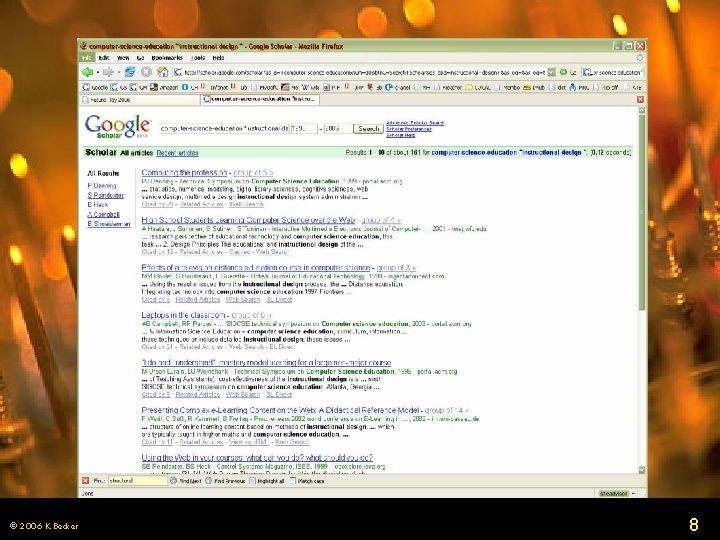Click the Cached link under second result

coord(239,252)
